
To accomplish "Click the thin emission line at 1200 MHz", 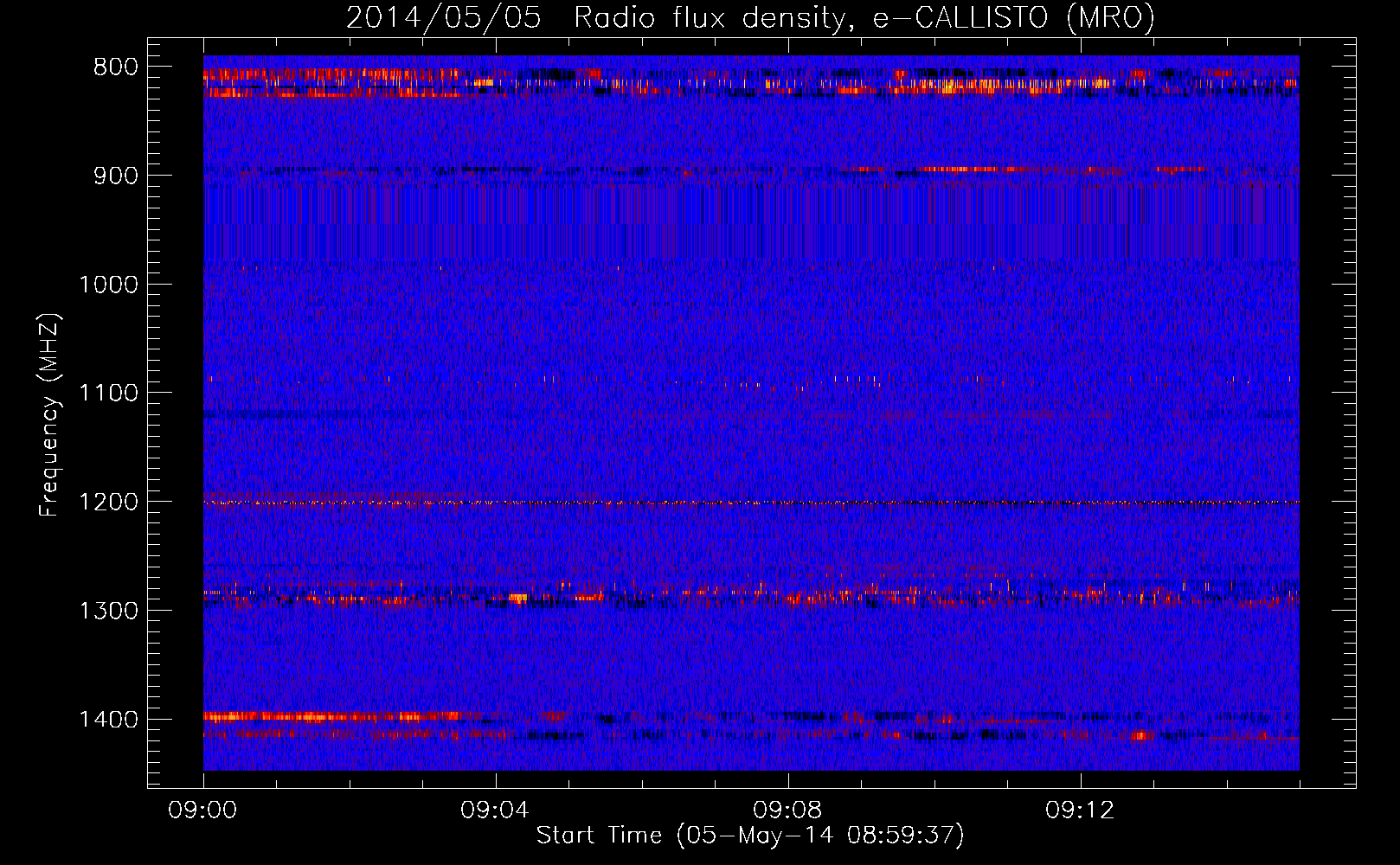I will (x=751, y=503).
